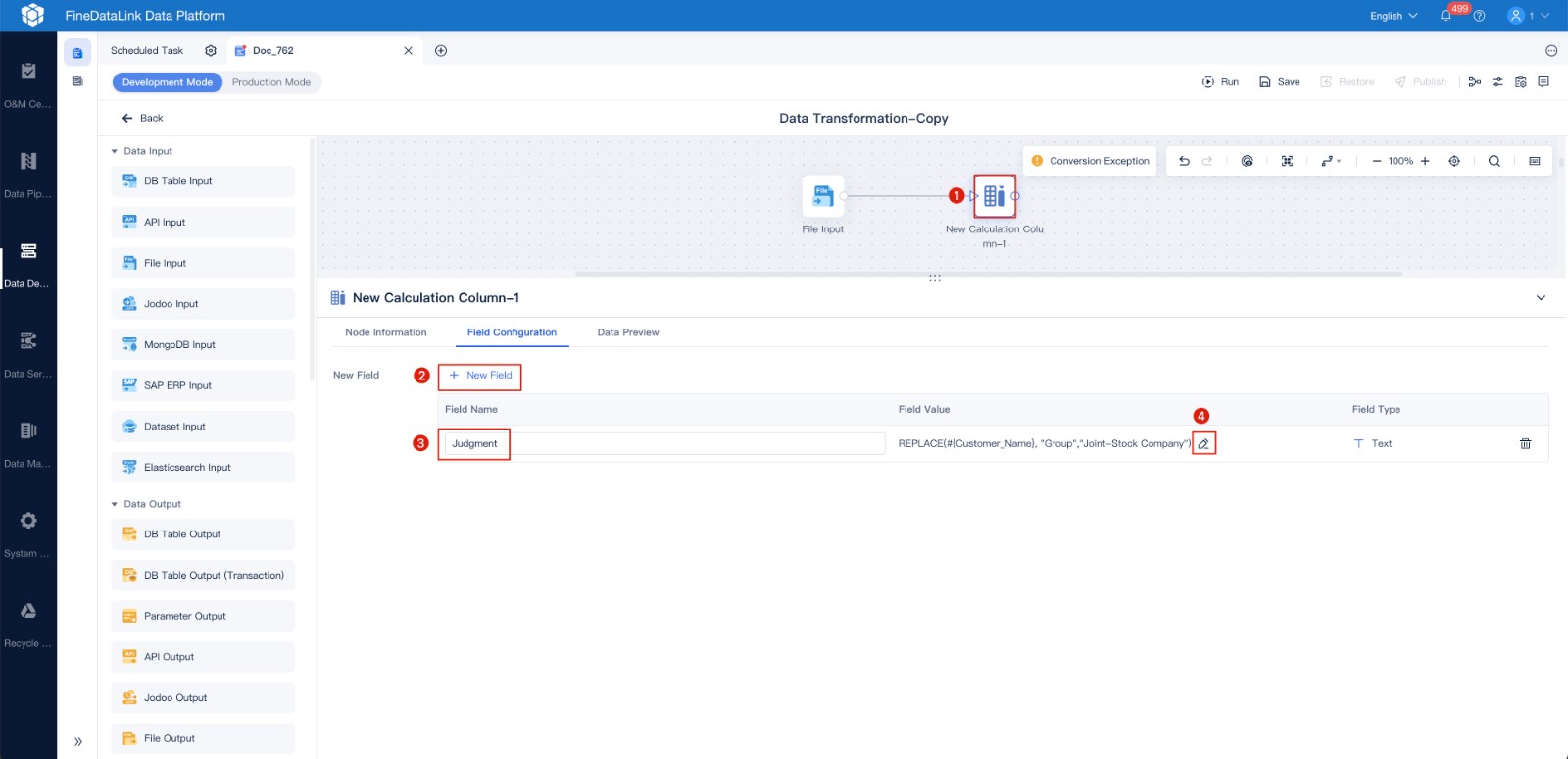1568x759 pixels.
Task: Open the English language dropdown
Action: 1394,16
